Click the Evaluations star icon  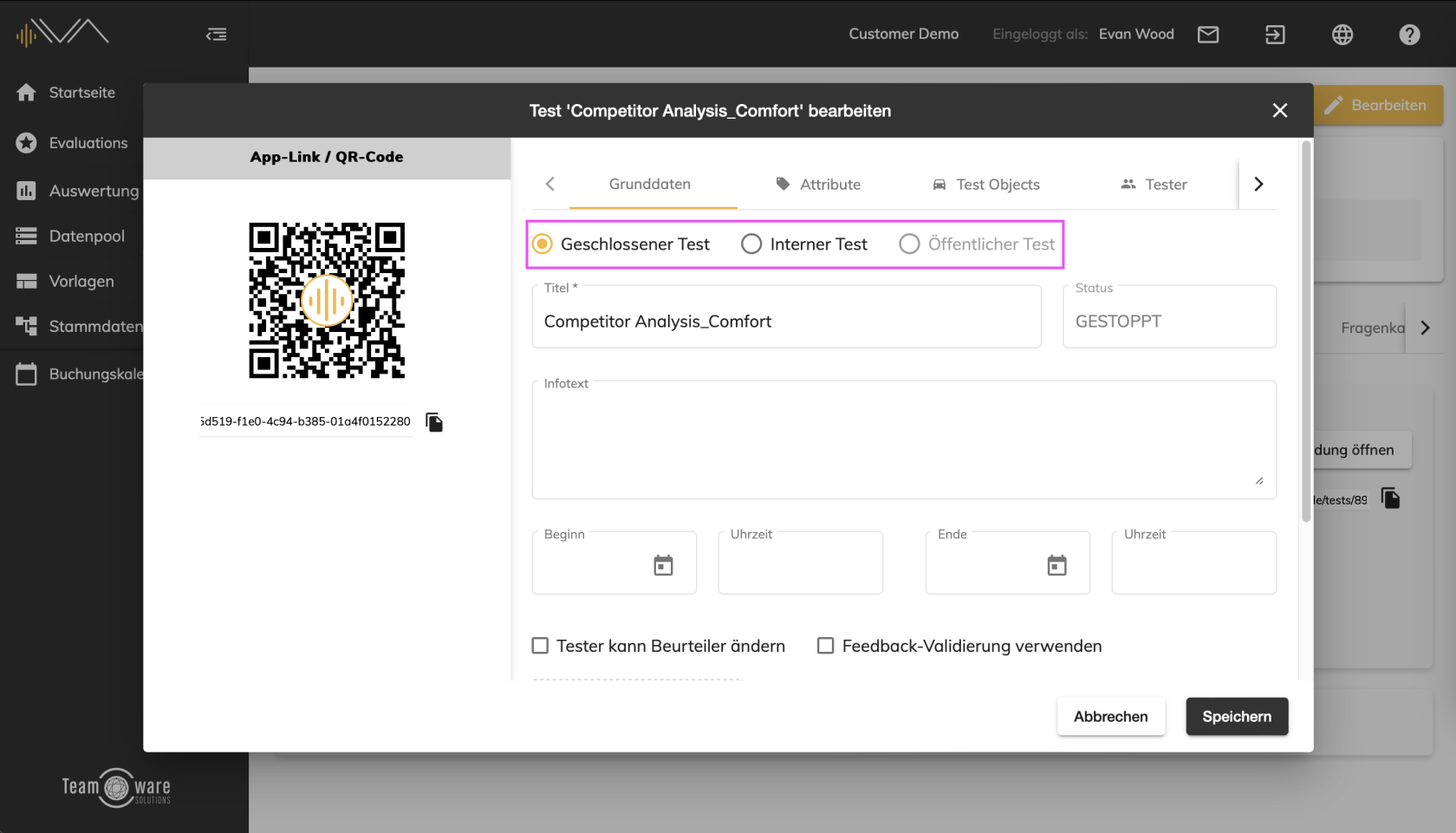[x=26, y=143]
